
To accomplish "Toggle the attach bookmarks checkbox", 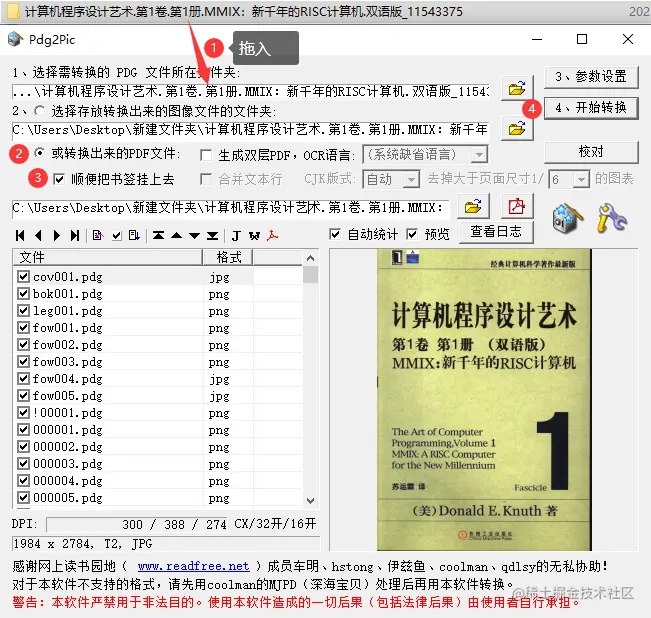I will click(59, 179).
